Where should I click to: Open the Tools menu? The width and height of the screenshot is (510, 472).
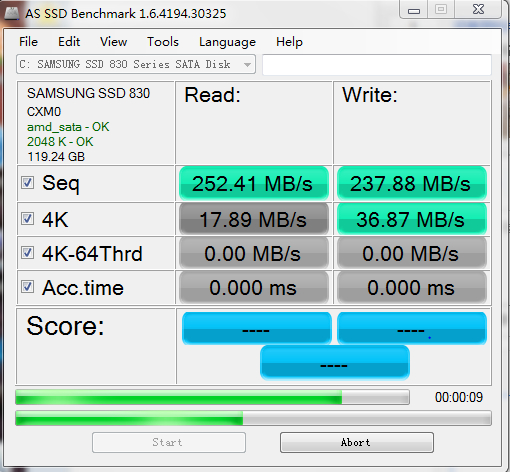pos(163,42)
